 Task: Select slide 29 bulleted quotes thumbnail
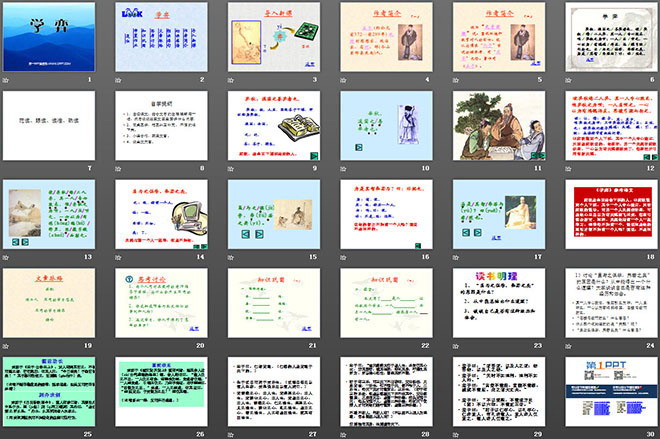499,392
